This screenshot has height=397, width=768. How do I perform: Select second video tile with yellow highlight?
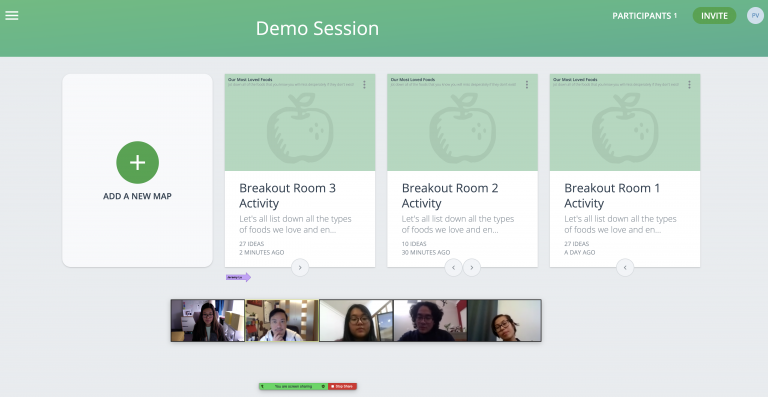click(x=282, y=321)
